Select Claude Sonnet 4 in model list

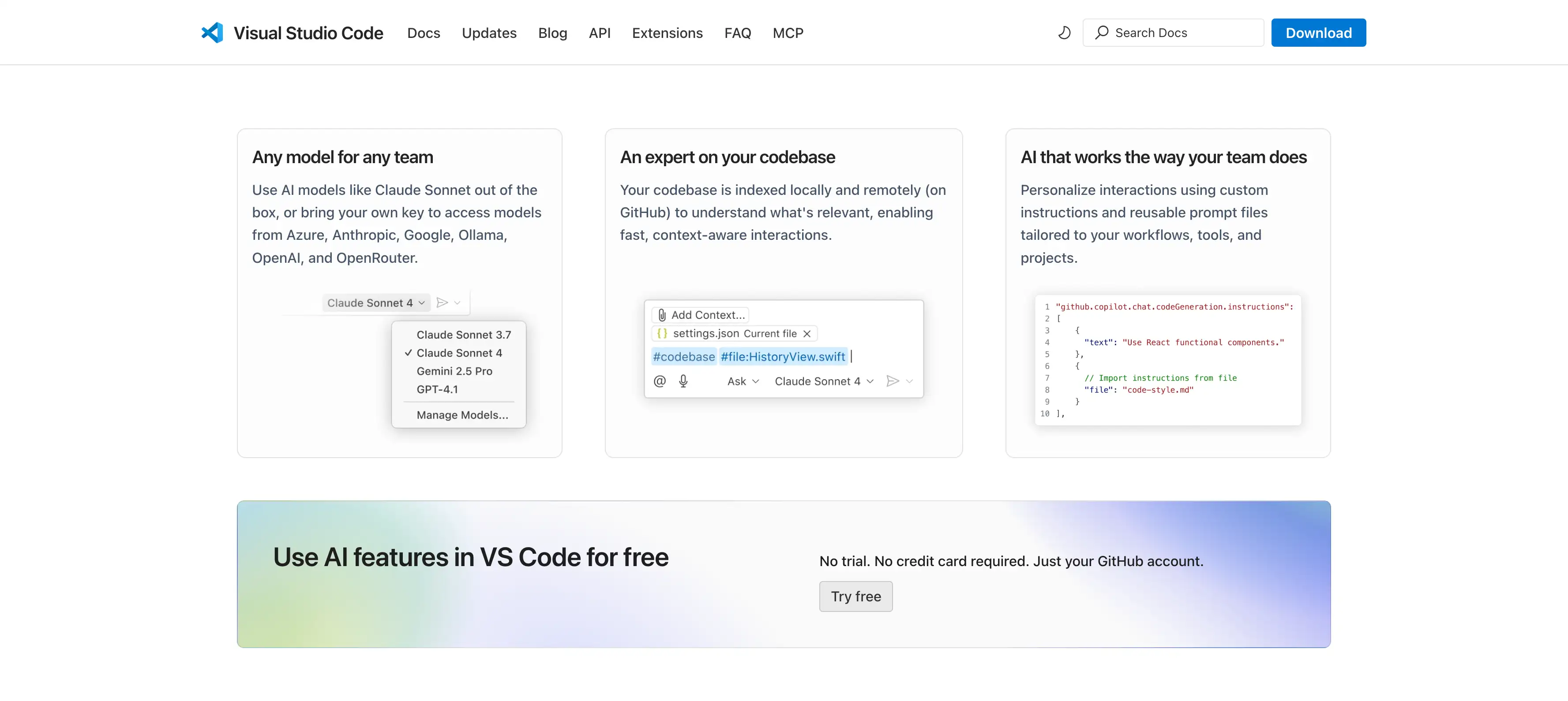point(459,353)
